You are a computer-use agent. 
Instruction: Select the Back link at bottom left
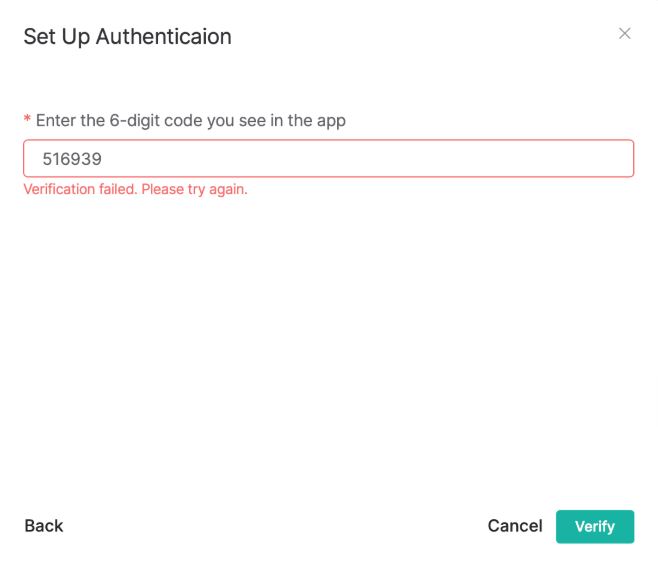(44, 526)
